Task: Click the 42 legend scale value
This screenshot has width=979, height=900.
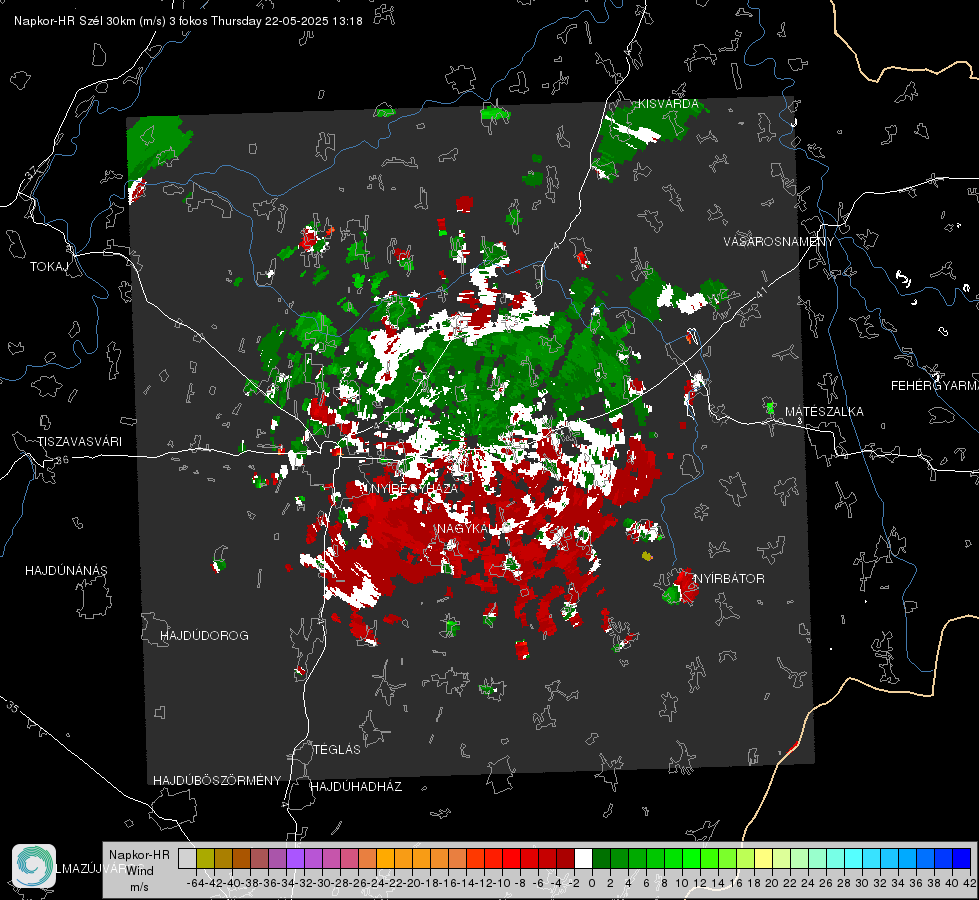Action: [x=970, y=883]
